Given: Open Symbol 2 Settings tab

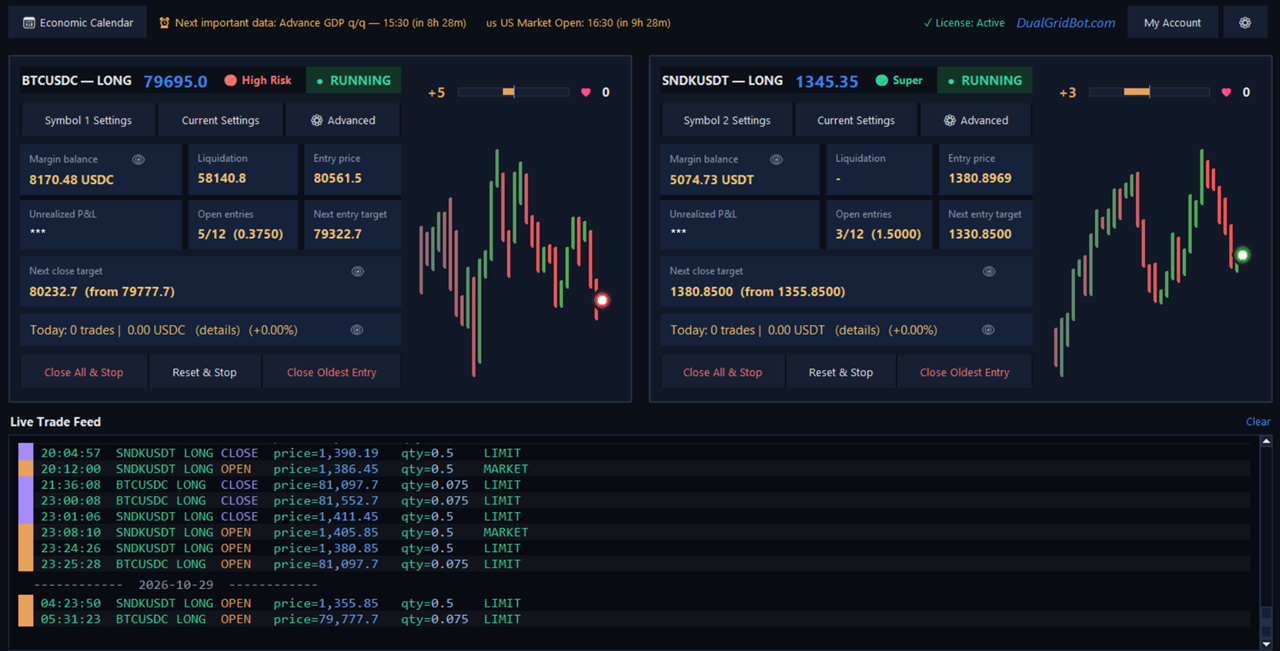Looking at the screenshot, I should (727, 120).
